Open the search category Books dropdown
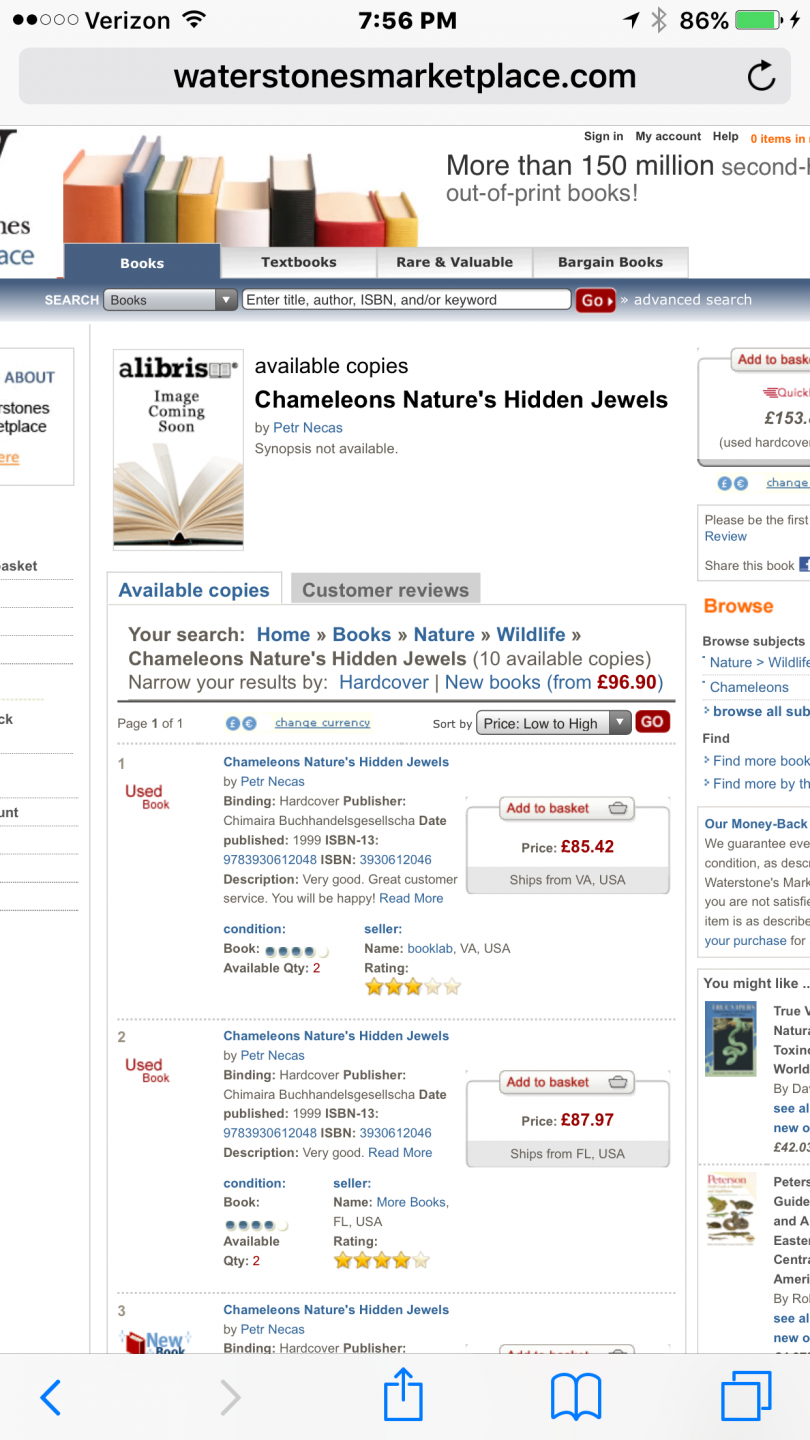Screen dimensions: 810x1440 pyautogui.click(x=170, y=300)
